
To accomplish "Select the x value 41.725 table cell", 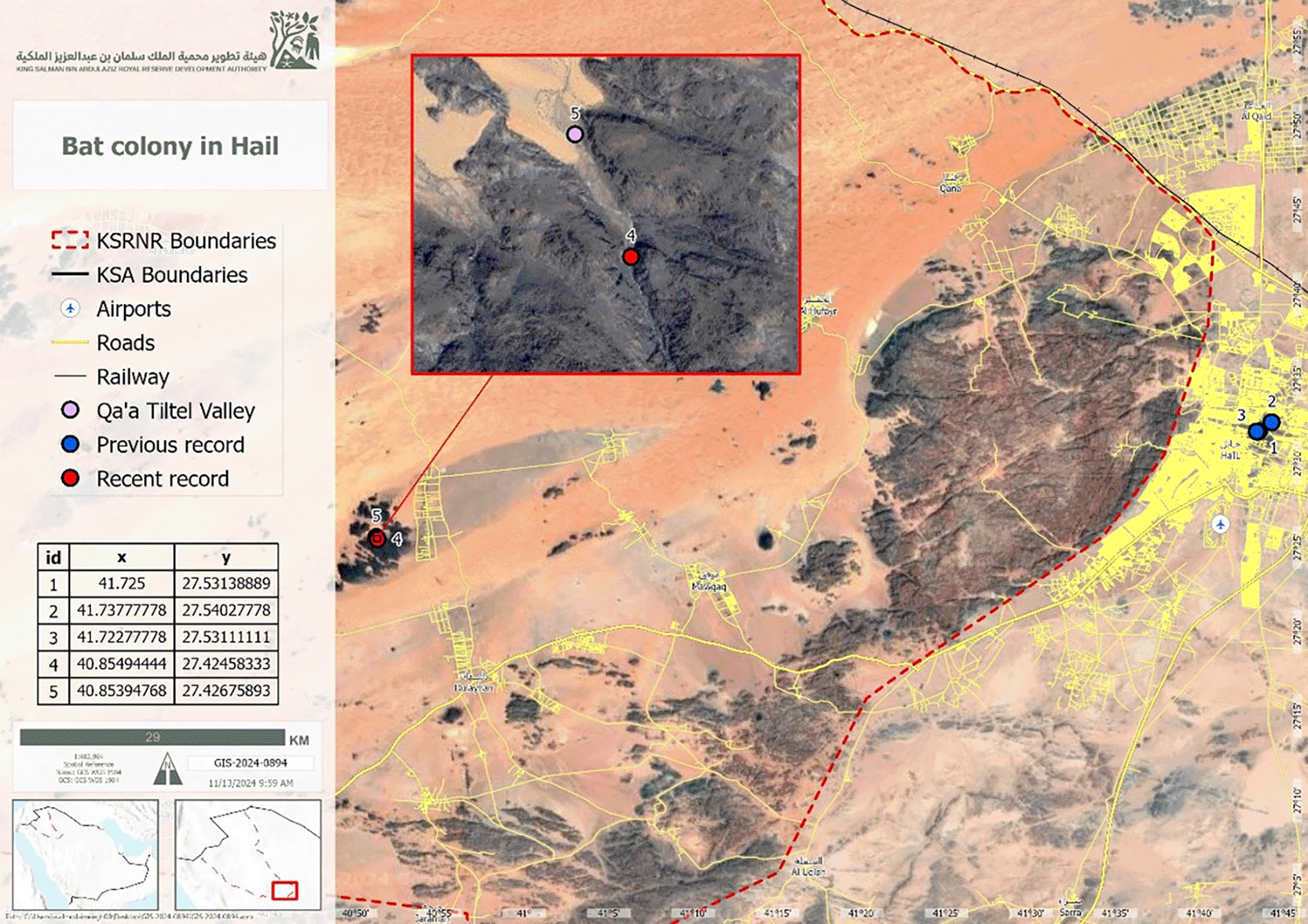I will point(122,584).
